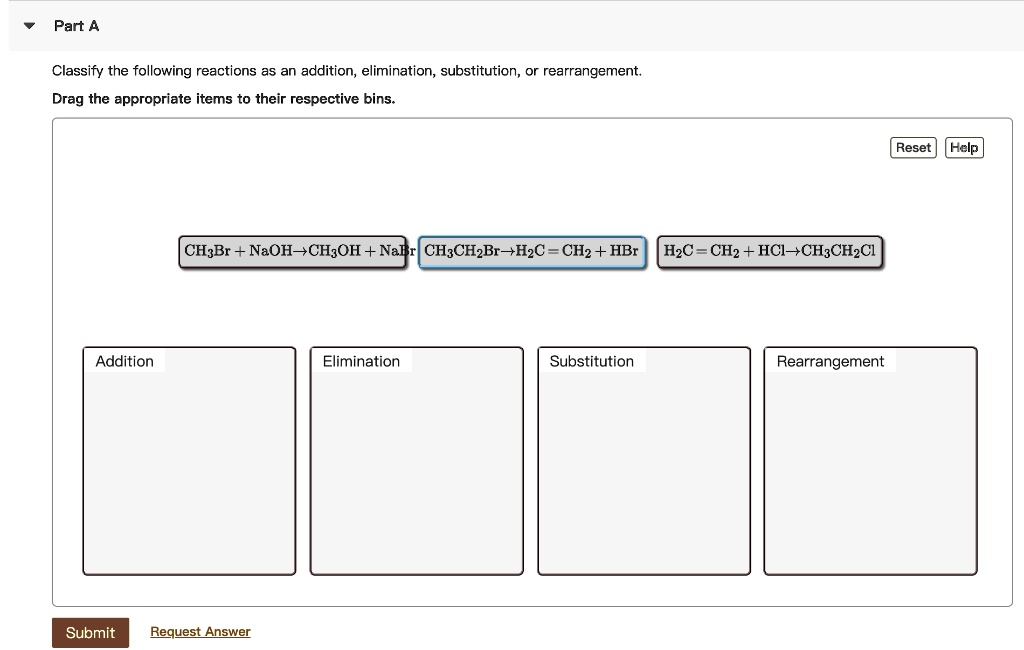Screen dimensions: 1024x650
Task: Submit the answer
Action: click(90, 632)
